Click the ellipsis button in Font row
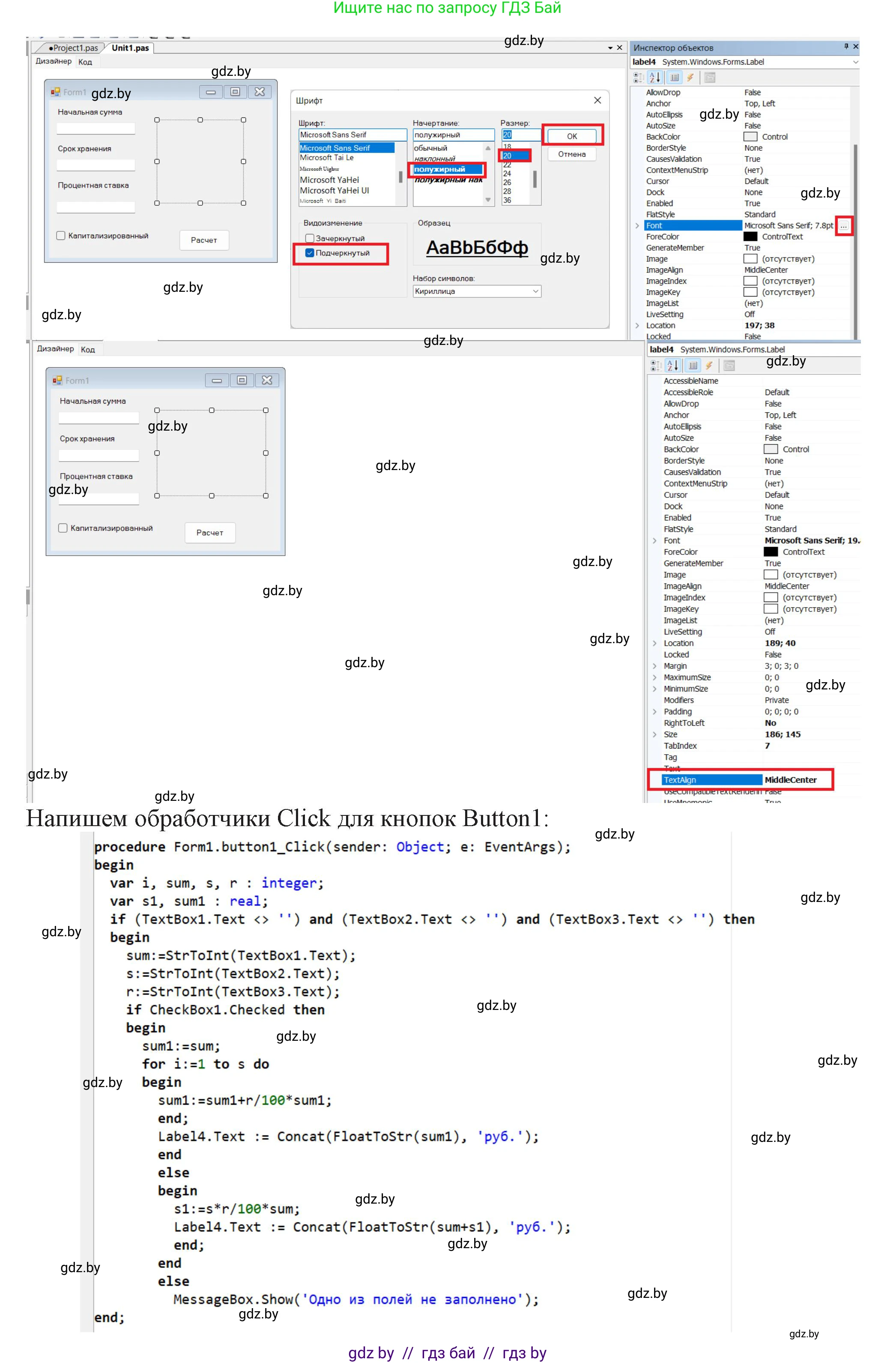This screenshot has width=896, height=1363. [843, 226]
